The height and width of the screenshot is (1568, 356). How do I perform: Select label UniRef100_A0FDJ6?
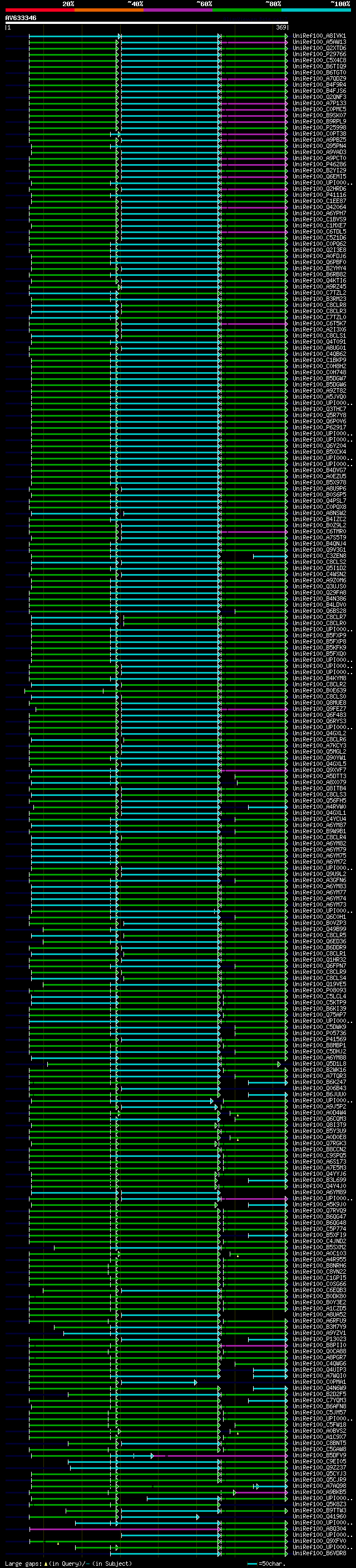tap(319, 256)
